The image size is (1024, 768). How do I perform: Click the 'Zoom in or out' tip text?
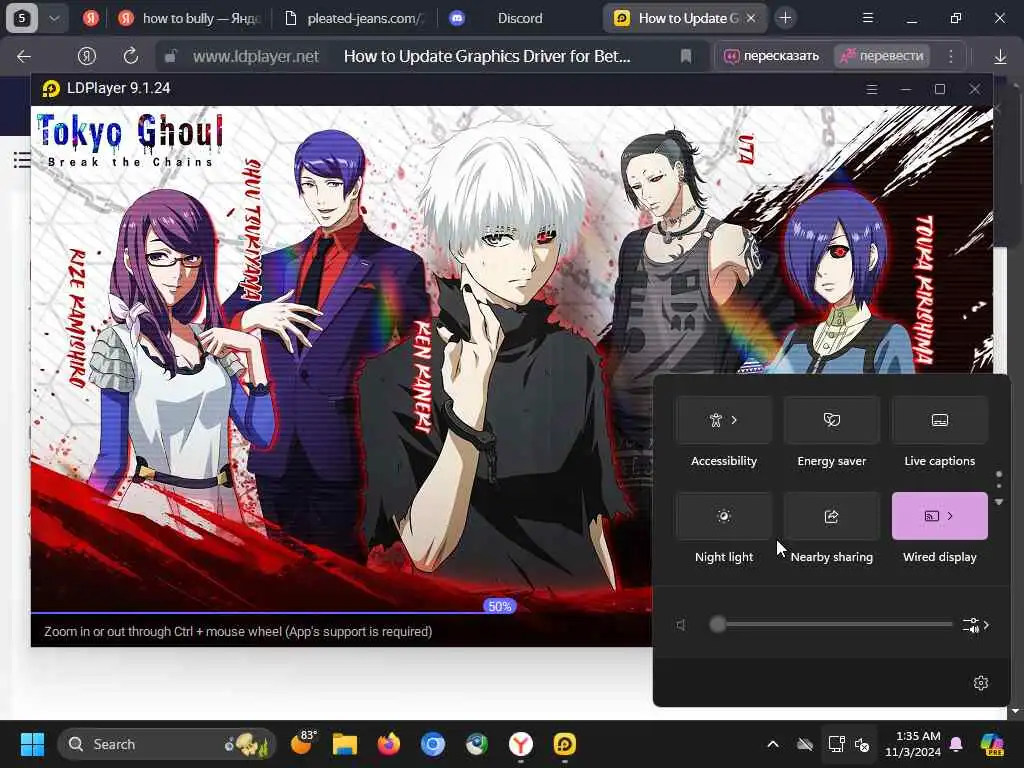coord(238,632)
